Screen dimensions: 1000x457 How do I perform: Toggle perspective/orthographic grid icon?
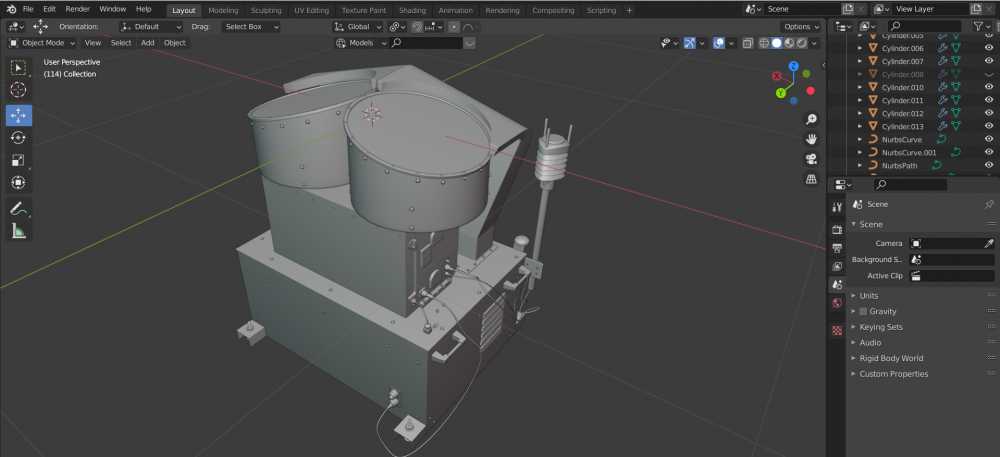[811, 179]
